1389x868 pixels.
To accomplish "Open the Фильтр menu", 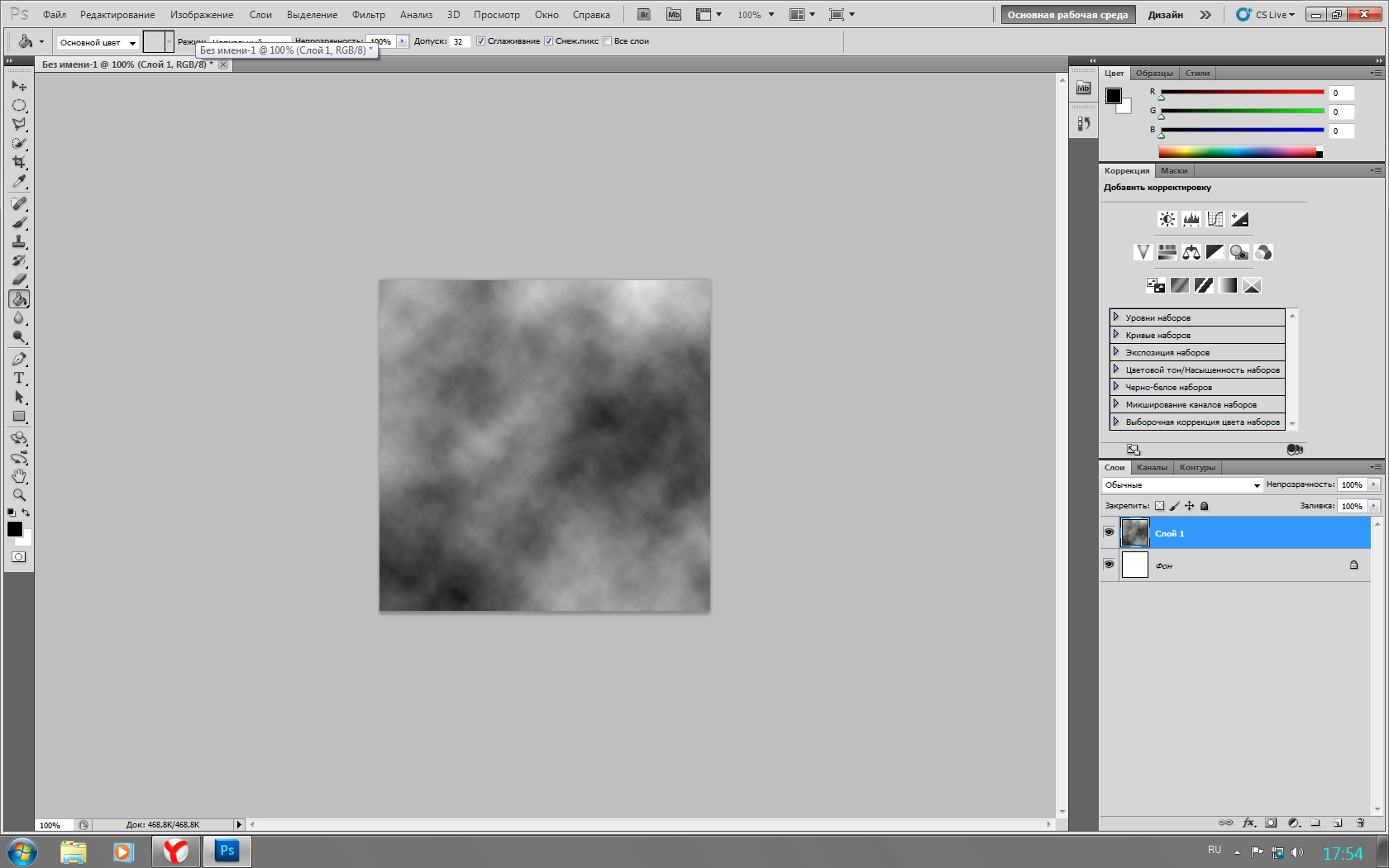I will (x=369, y=15).
